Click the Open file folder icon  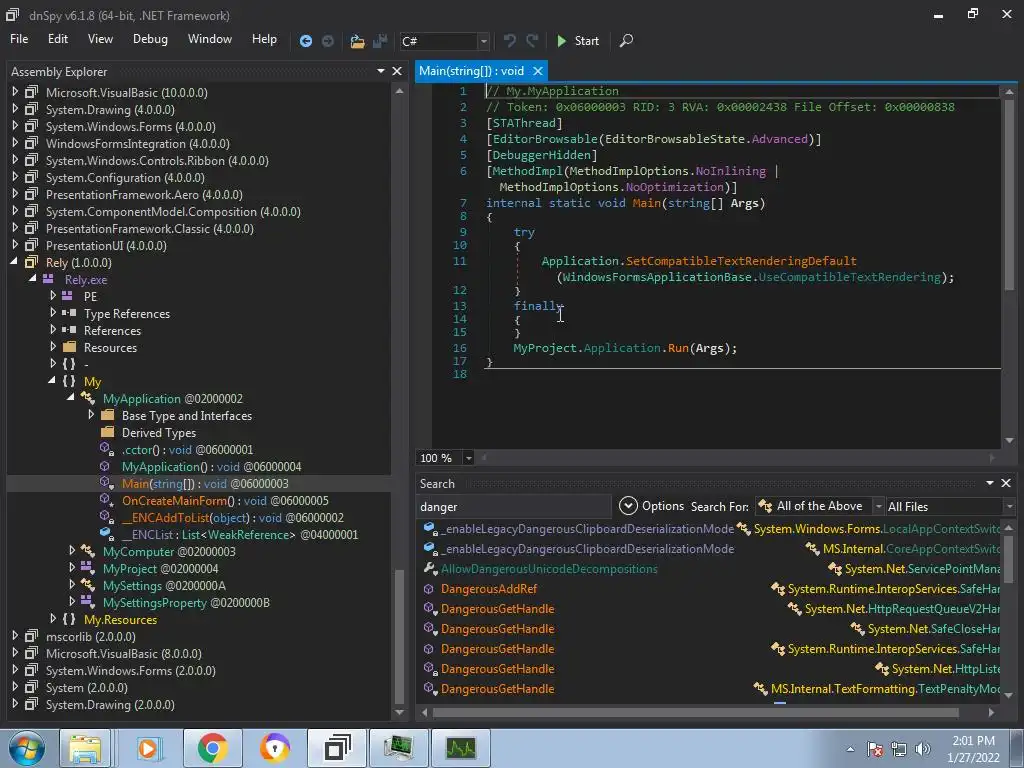coord(357,41)
